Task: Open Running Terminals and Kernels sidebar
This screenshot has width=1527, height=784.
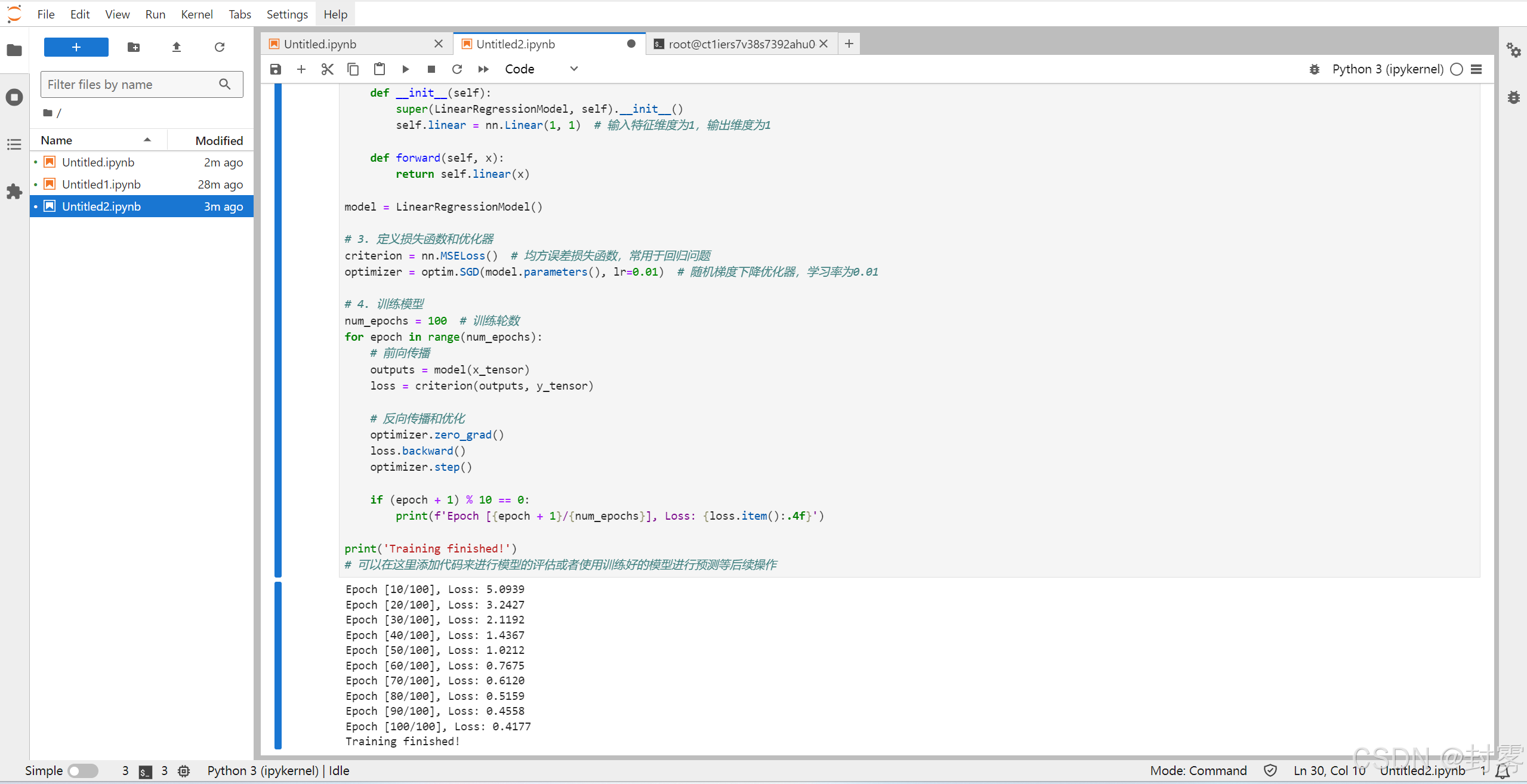Action: click(x=14, y=97)
